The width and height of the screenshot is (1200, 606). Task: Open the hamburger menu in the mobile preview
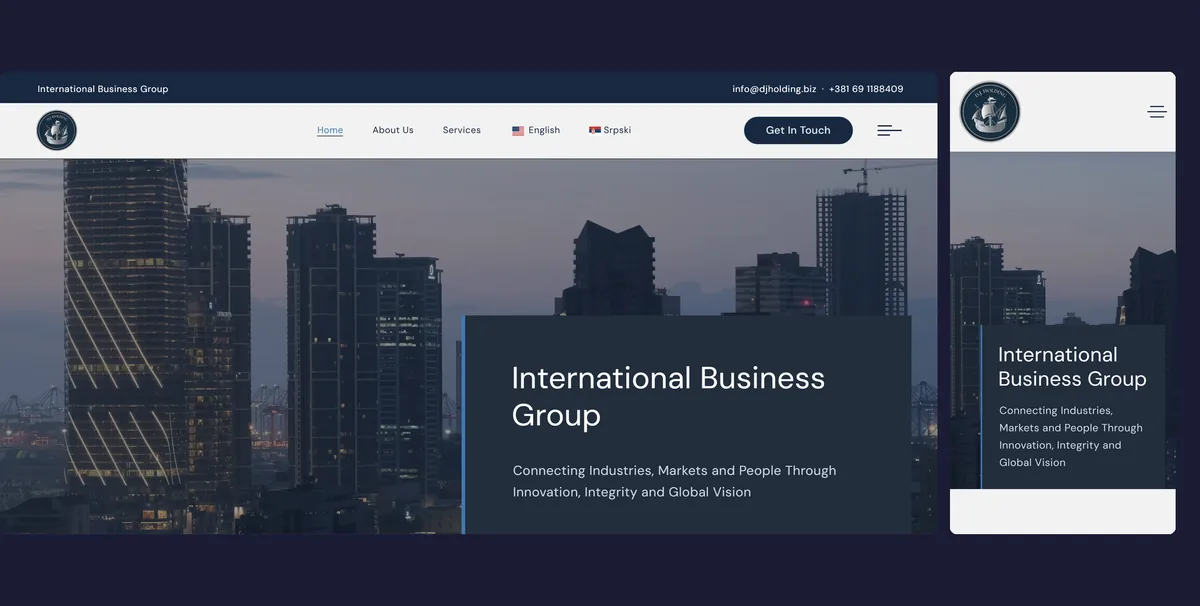pos(1157,112)
